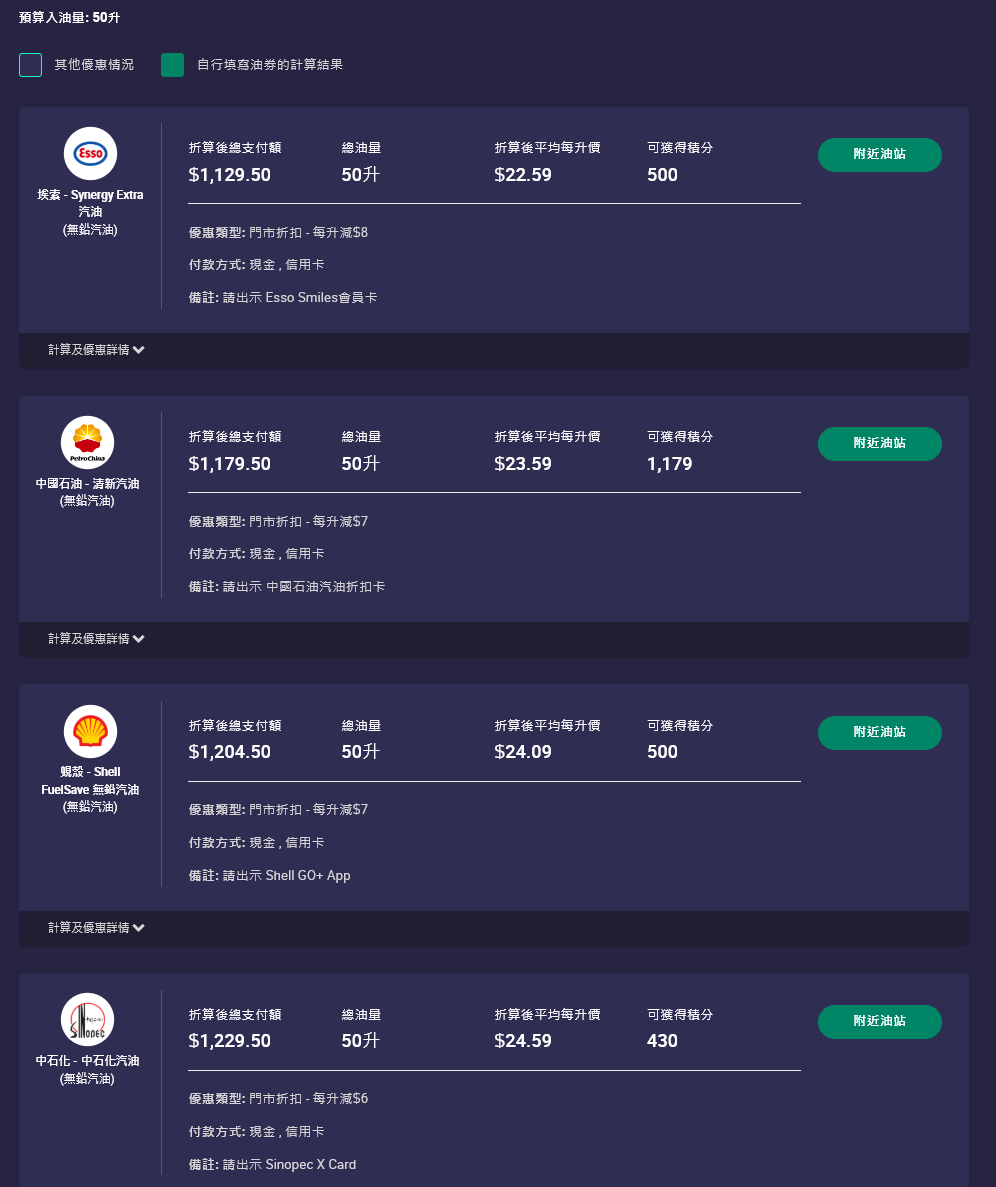Click Esso's $1,129.50 total price value
This screenshot has width=996, height=1187.
click(x=229, y=175)
